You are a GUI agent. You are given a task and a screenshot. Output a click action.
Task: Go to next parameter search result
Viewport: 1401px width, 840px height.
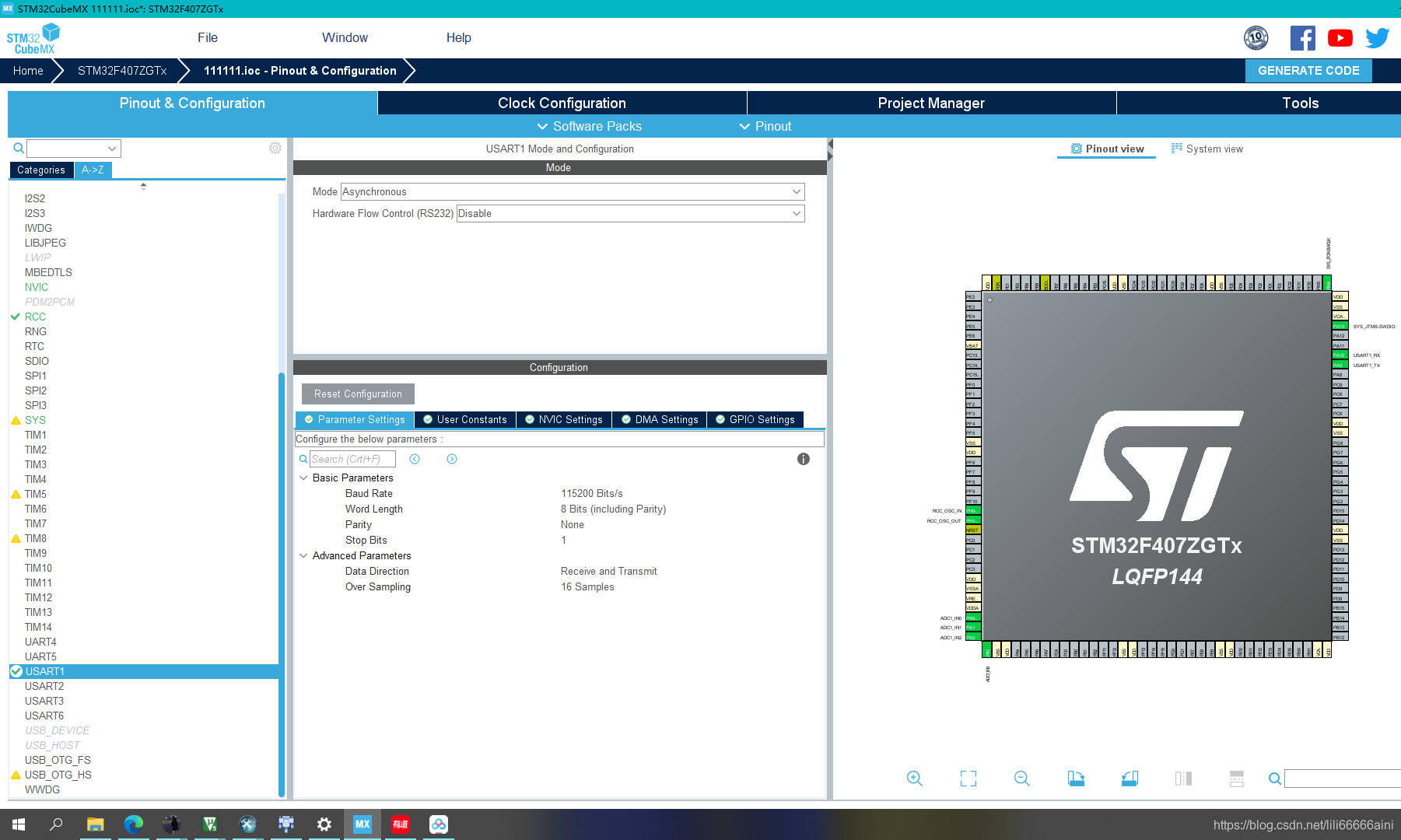[x=452, y=459]
